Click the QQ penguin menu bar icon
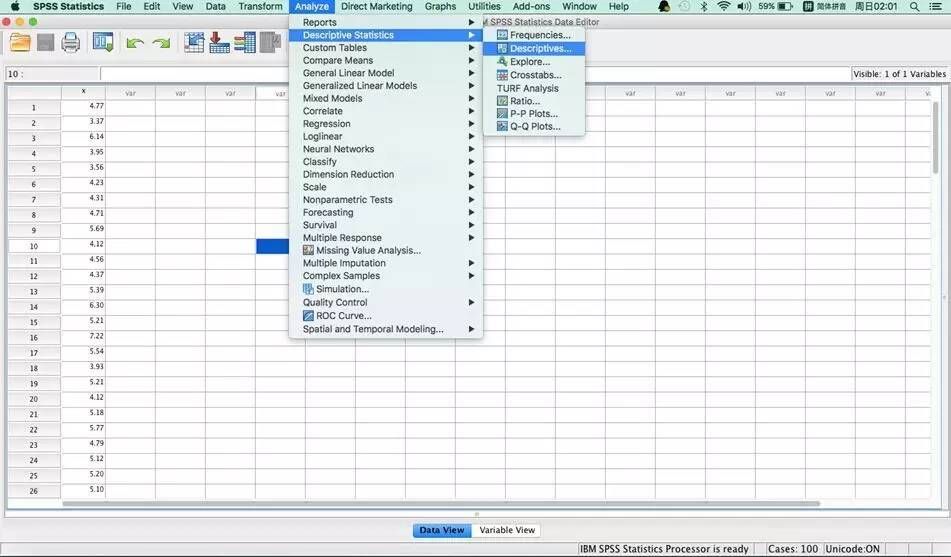The height and width of the screenshot is (557, 951). pos(664,6)
